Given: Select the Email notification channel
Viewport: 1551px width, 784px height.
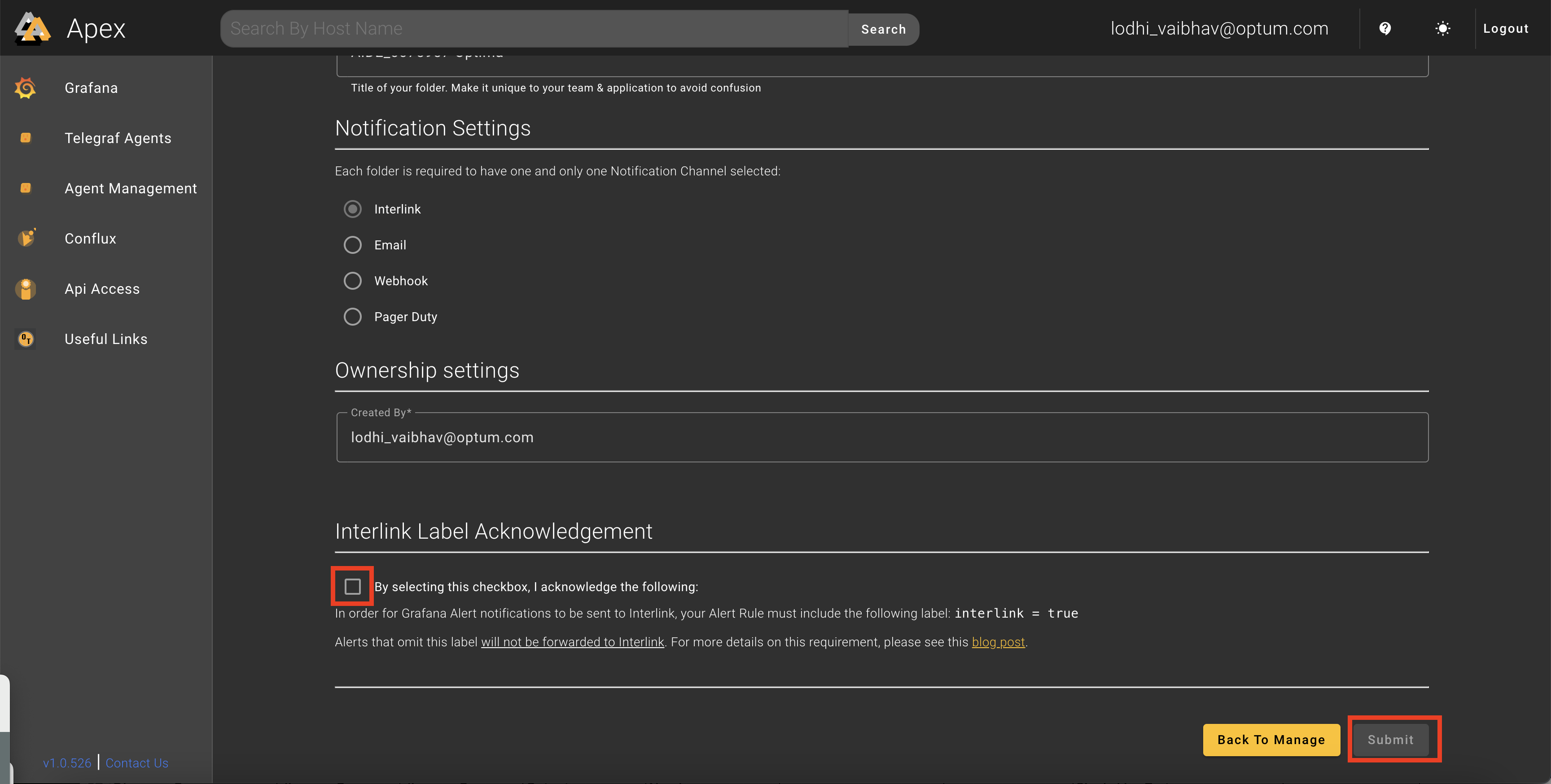Looking at the screenshot, I should (x=352, y=245).
